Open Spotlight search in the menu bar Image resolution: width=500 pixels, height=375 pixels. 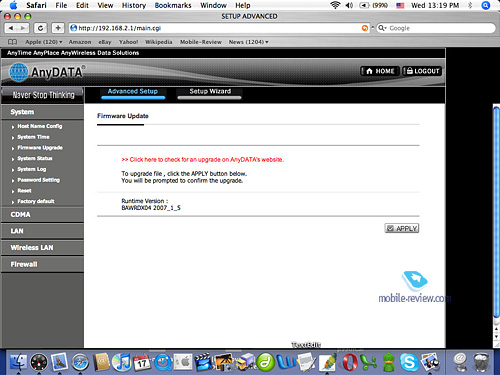point(486,5)
